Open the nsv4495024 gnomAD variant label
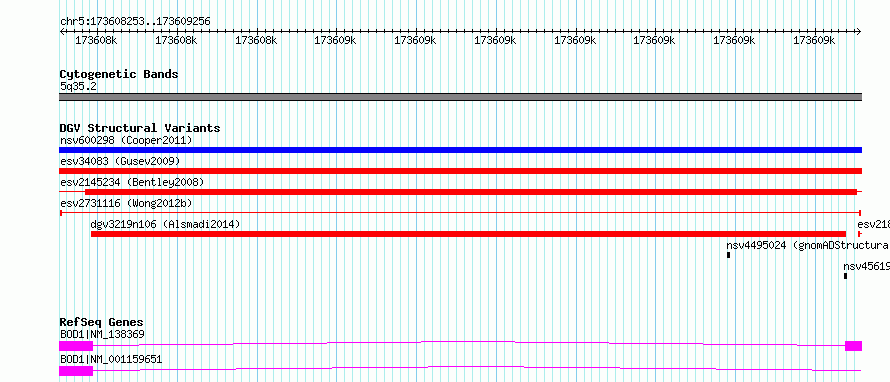 (808, 245)
